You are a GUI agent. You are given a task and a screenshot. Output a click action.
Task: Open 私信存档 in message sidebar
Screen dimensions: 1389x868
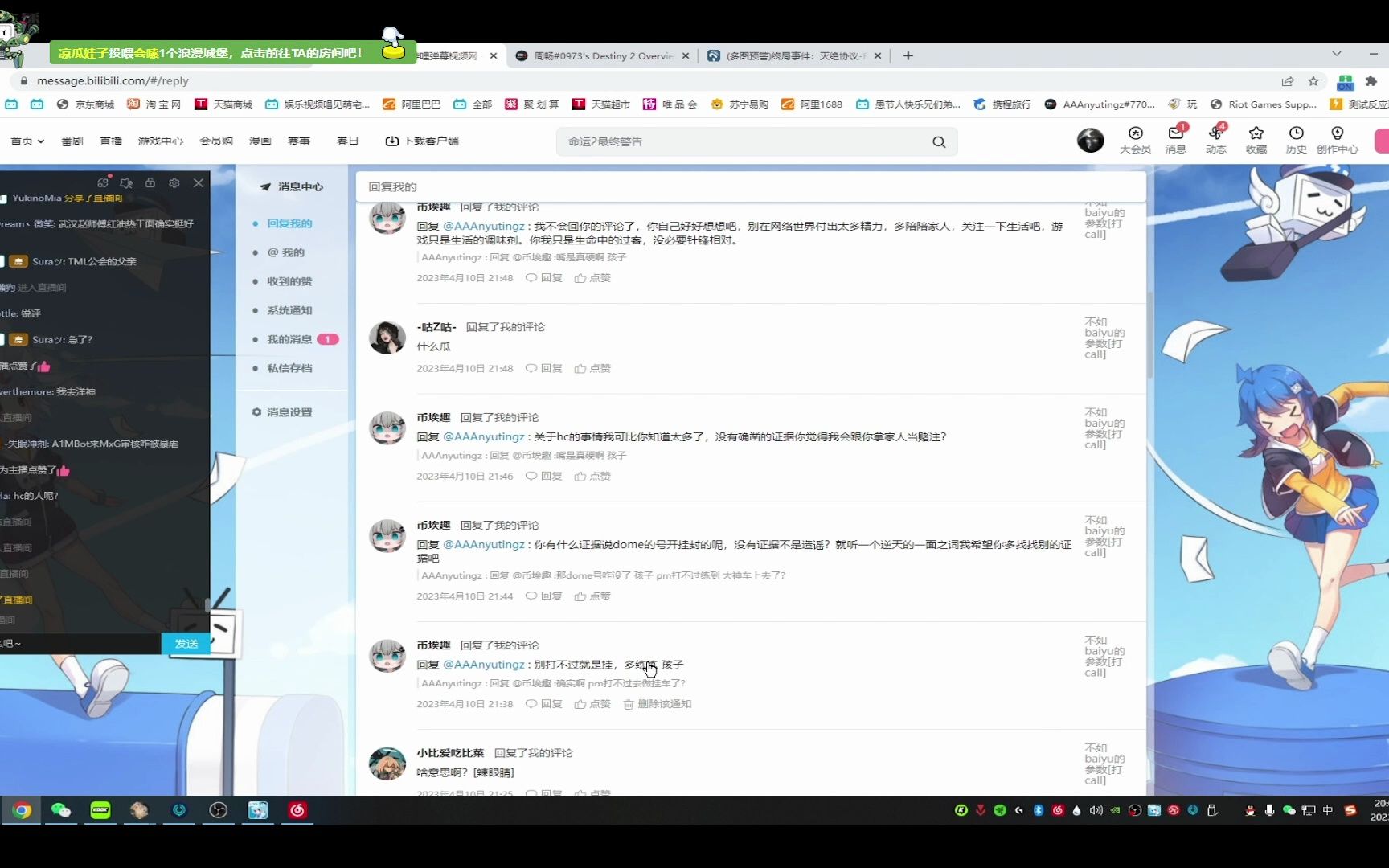click(289, 368)
